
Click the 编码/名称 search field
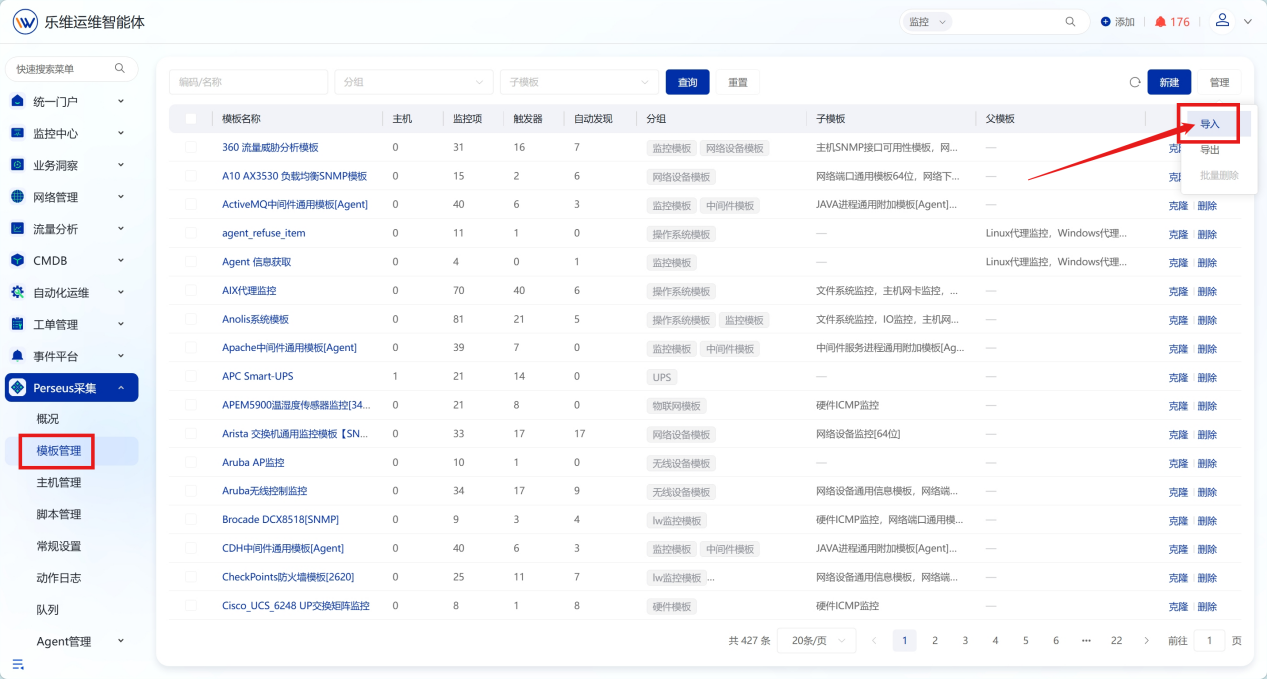tap(248, 83)
